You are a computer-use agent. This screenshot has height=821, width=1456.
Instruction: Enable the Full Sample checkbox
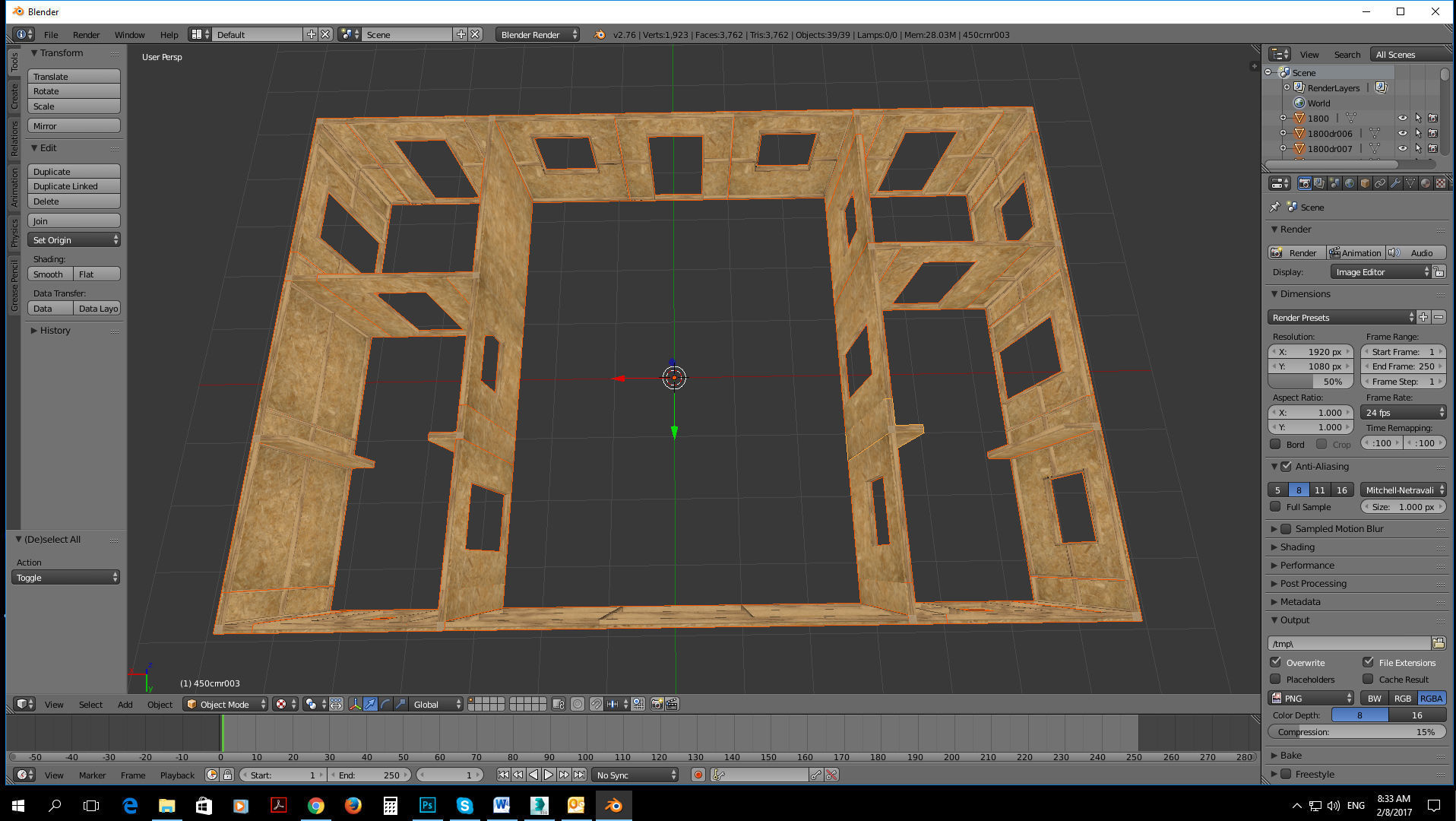[x=1275, y=506]
